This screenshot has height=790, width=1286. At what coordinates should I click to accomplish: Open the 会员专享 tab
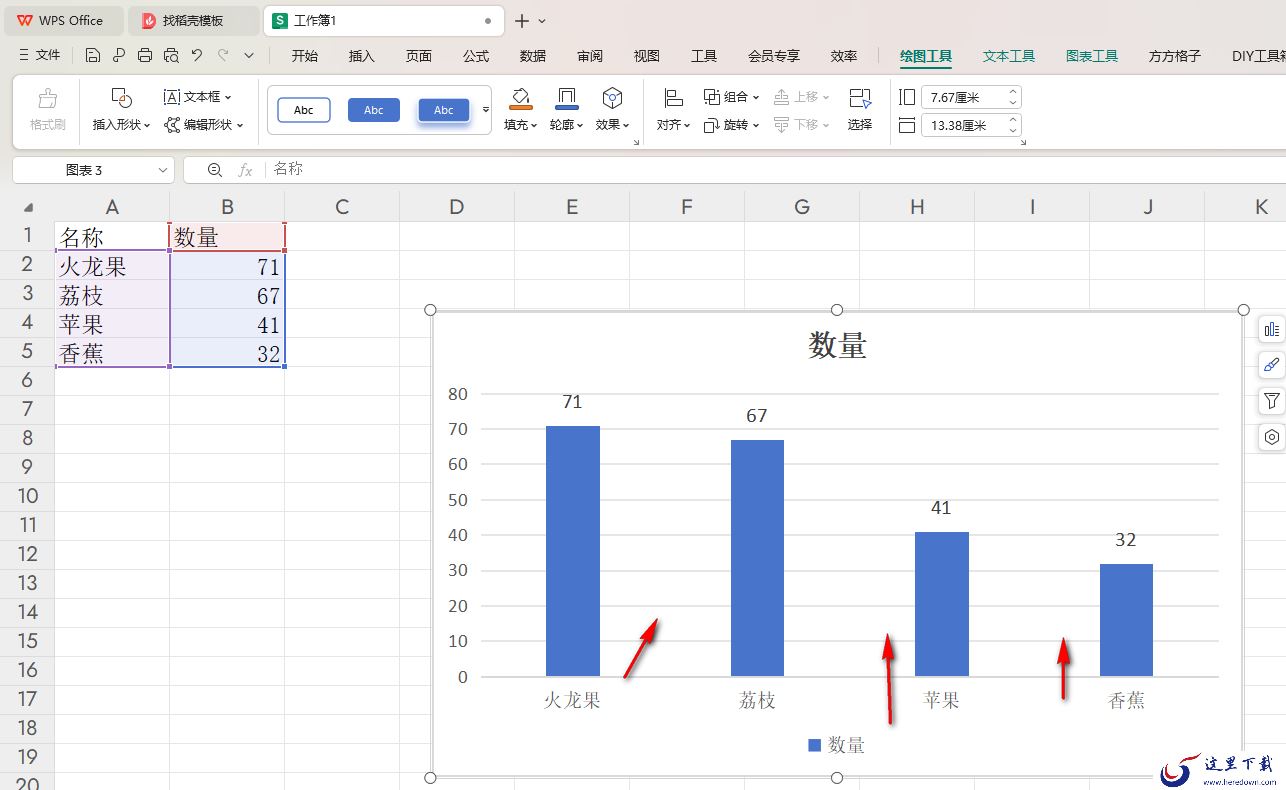pos(774,56)
